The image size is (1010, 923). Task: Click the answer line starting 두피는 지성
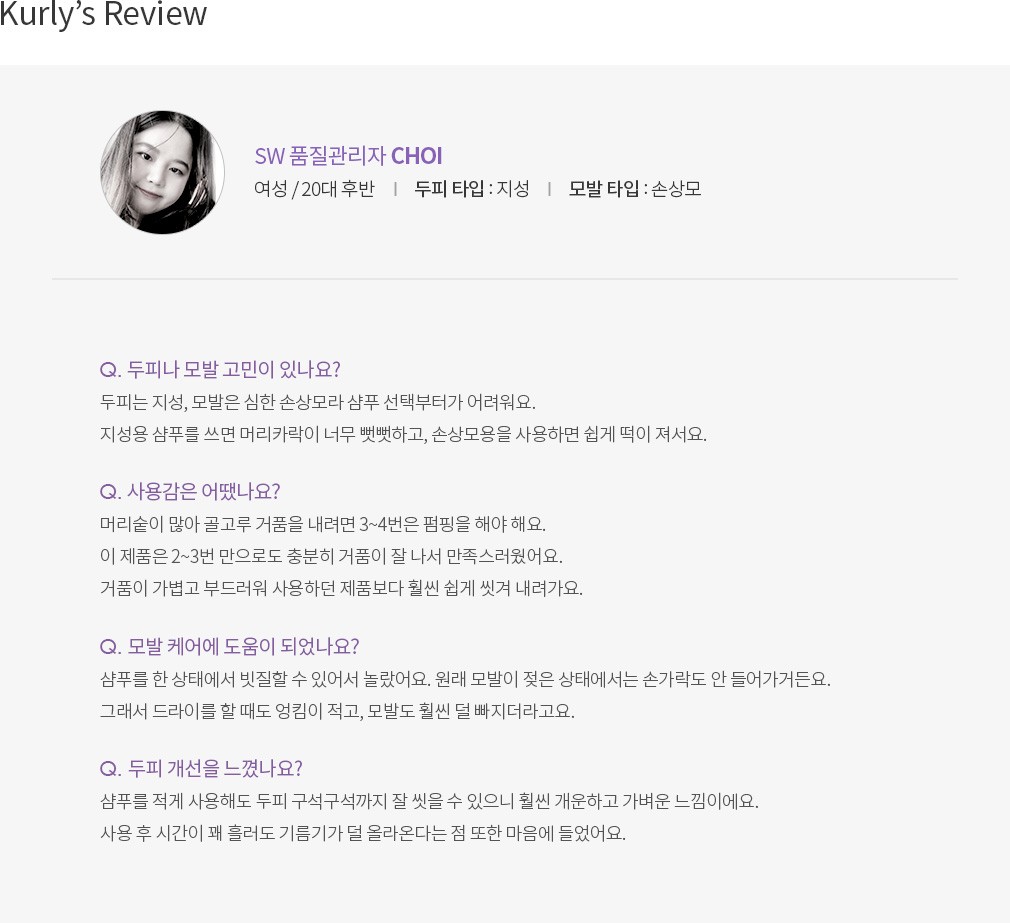(318, 403)
